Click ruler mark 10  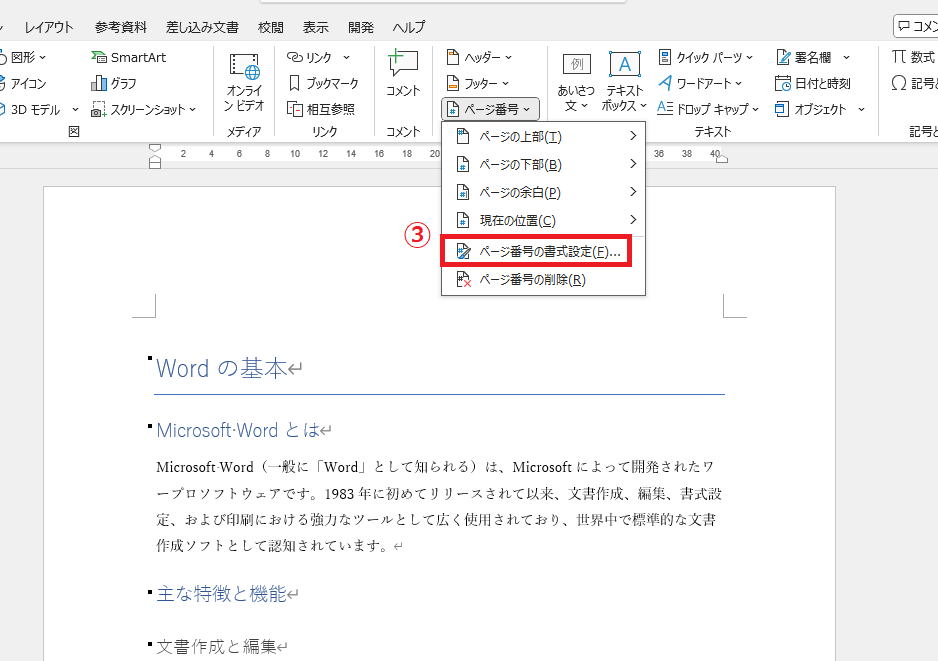295,154
